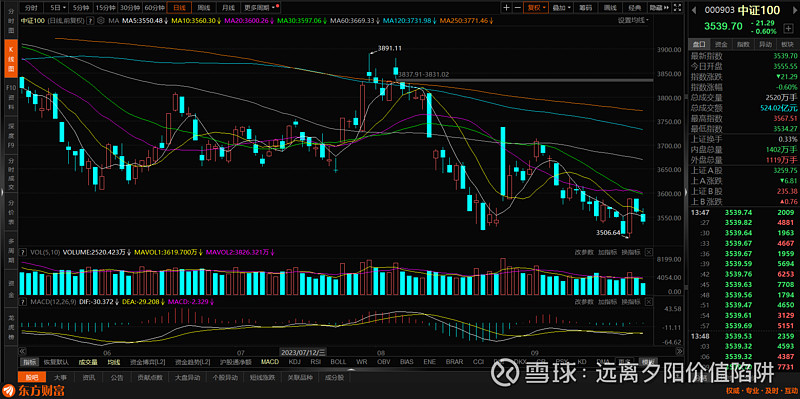Select the 资金 tab in quote panel
This screenshot has width=800, height=399.
point(720,44)
